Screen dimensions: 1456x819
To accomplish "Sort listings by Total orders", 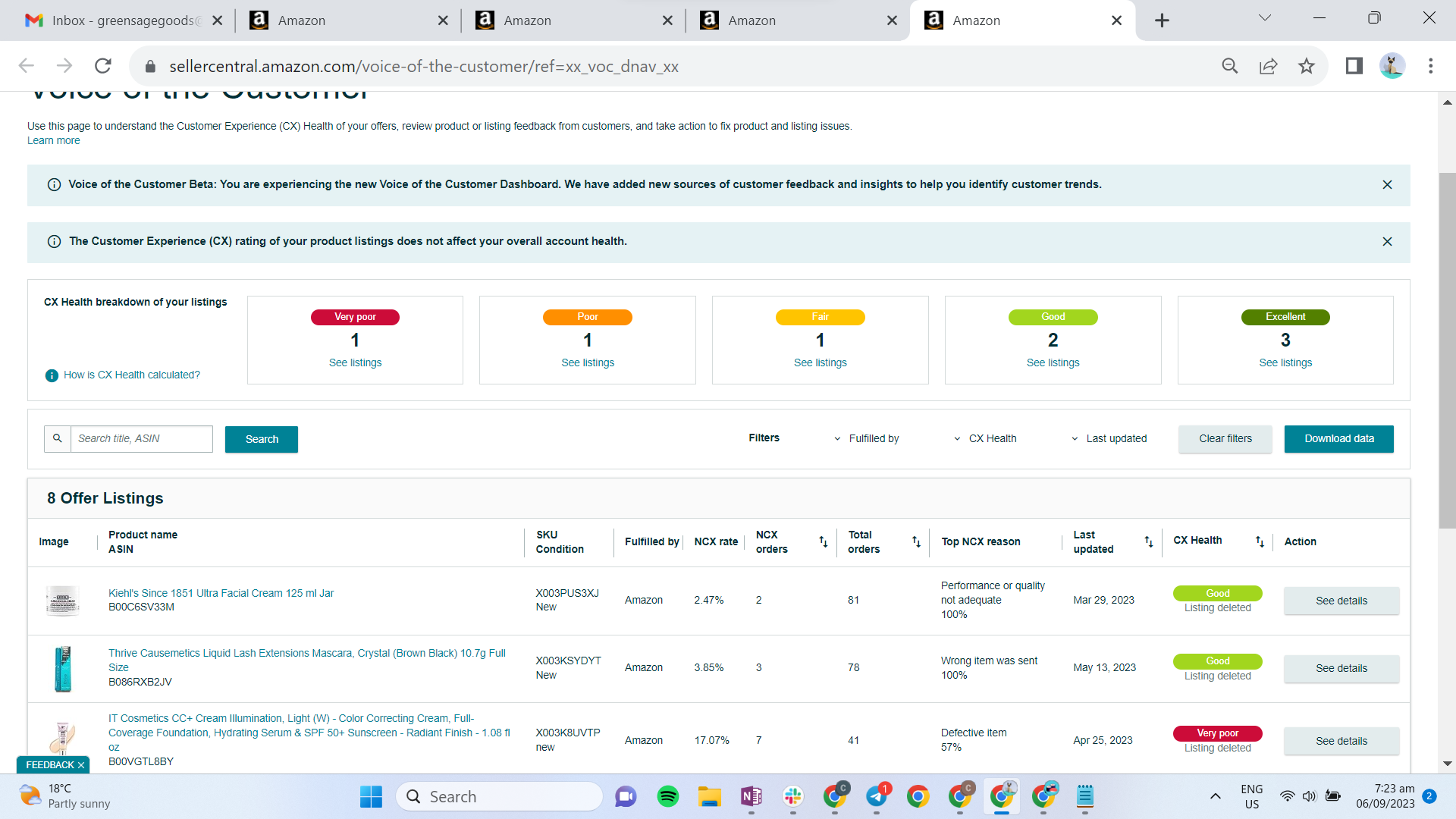I will coord(916,541).
